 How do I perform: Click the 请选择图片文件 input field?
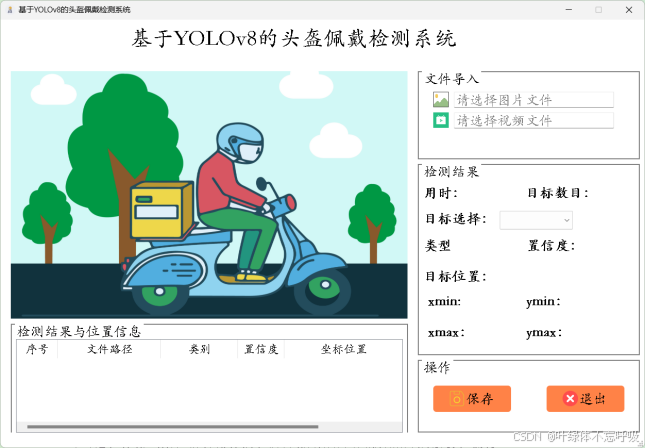(534, 100)
